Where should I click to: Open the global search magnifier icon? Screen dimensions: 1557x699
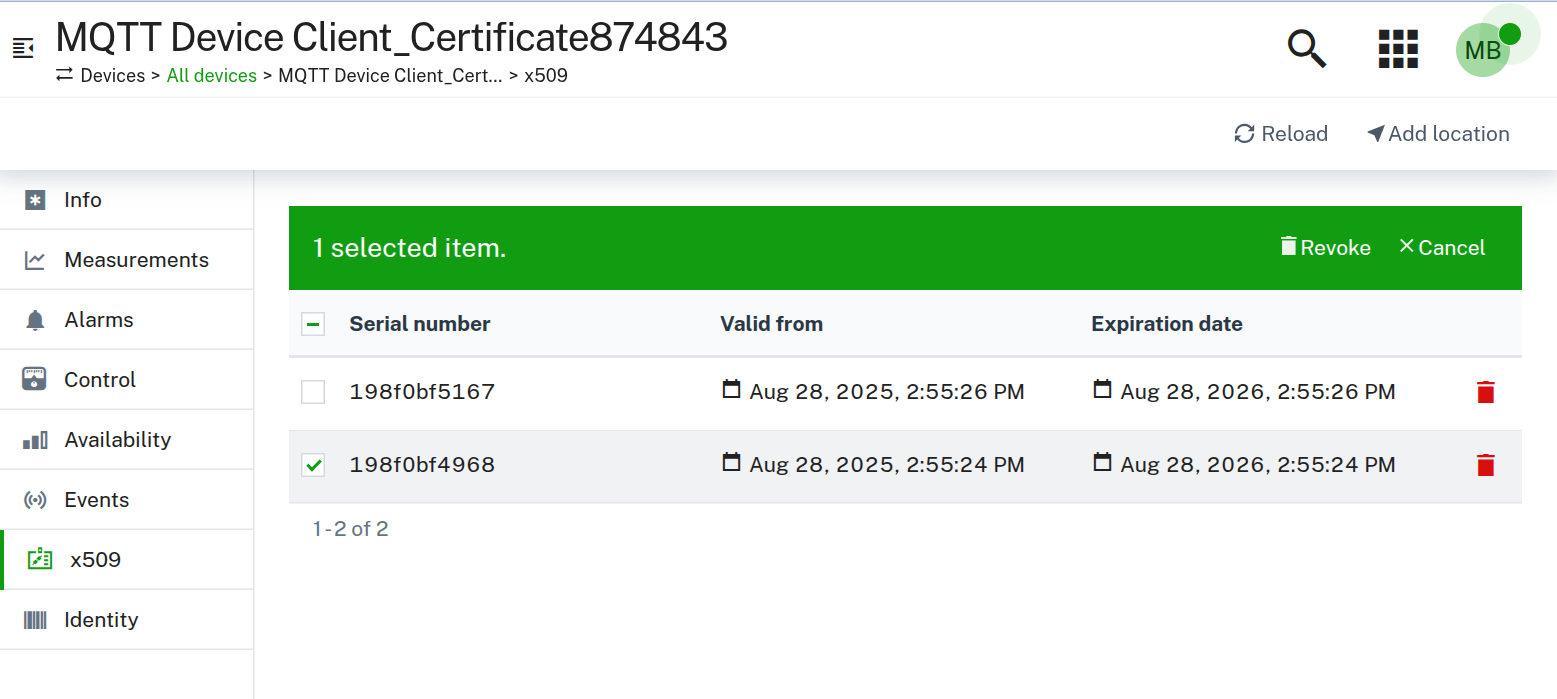[1306, 48]
